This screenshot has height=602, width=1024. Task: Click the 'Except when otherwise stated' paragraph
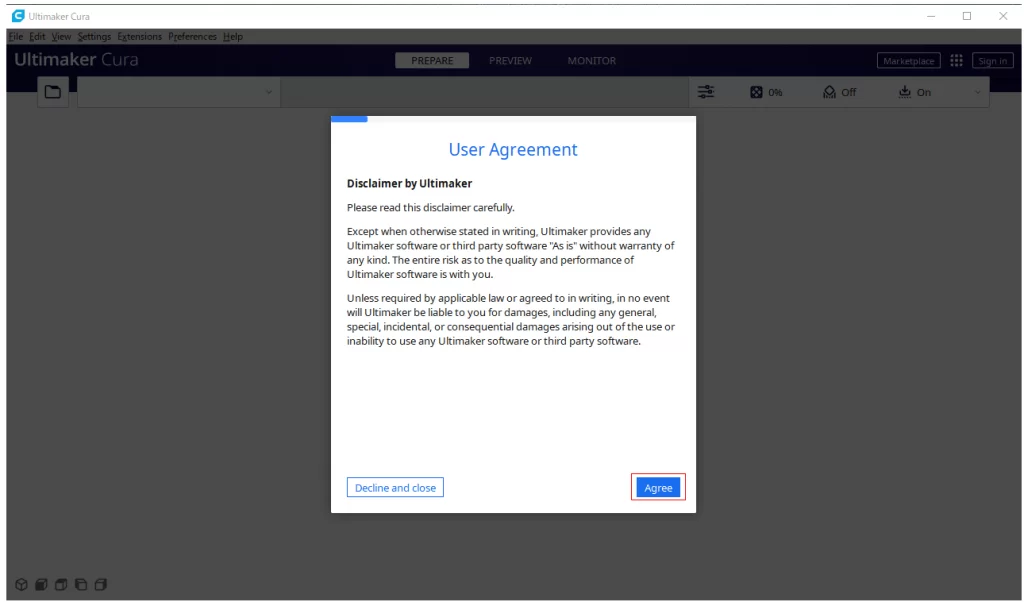(x=511, y=253)
